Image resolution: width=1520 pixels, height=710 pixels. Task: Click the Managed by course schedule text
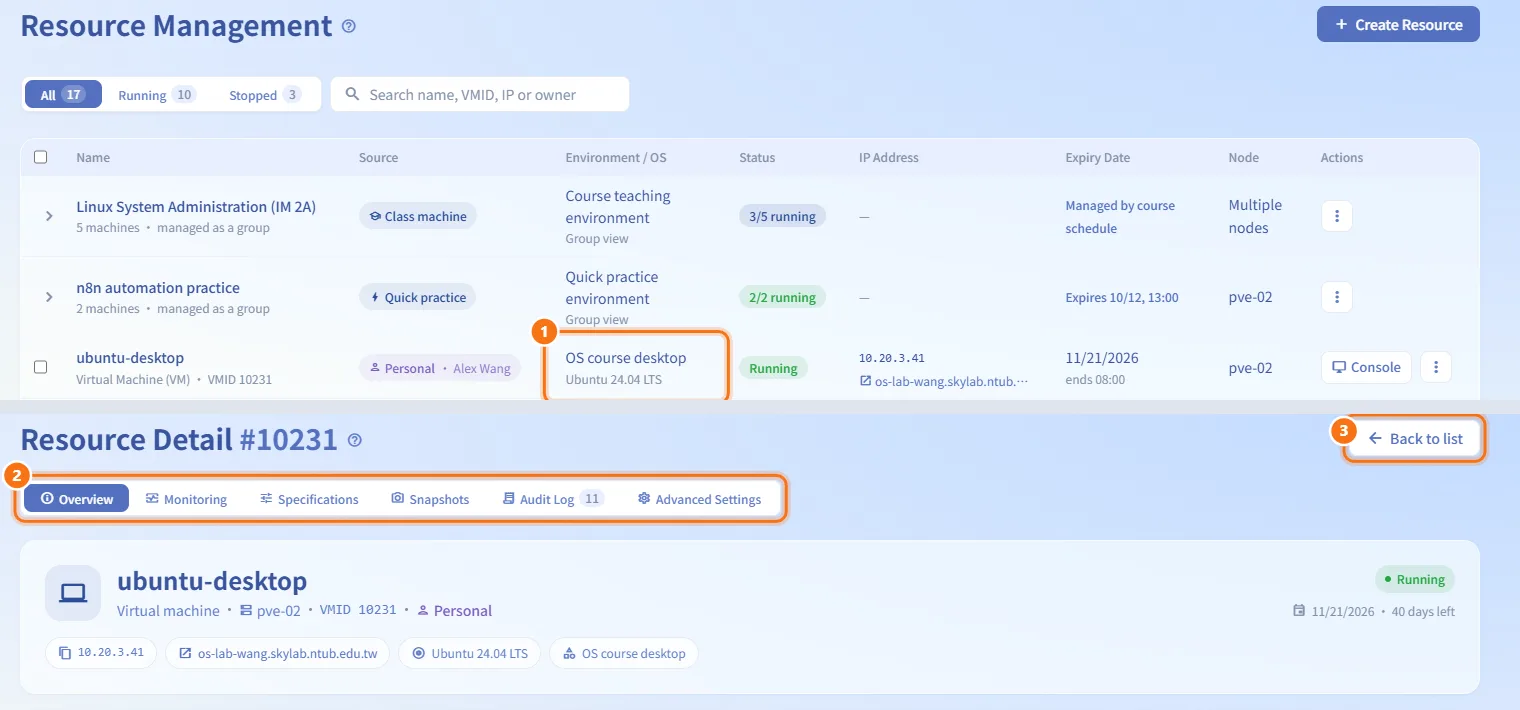point(1120,217)
